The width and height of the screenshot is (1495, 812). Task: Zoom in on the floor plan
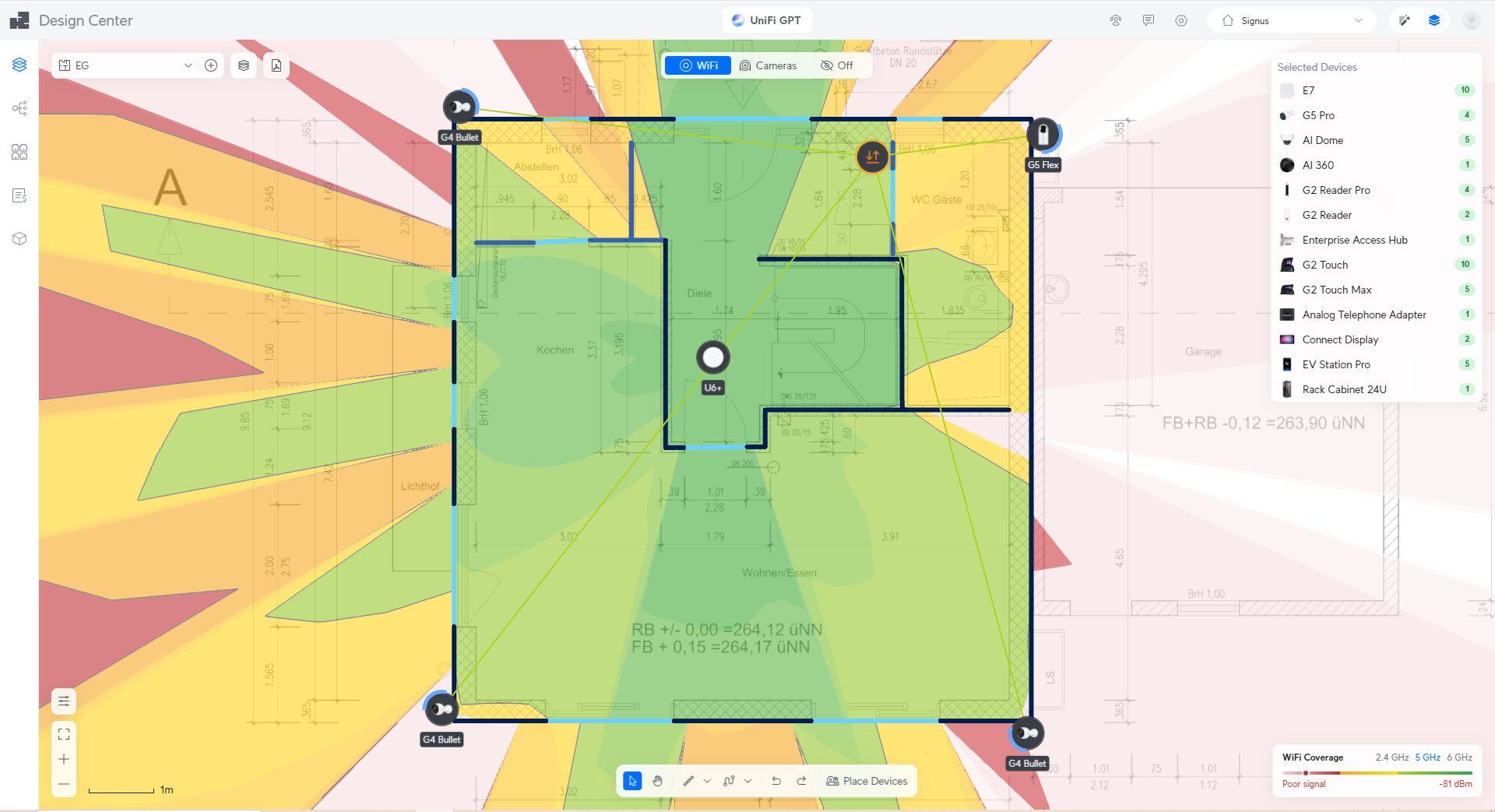[64, 759]
